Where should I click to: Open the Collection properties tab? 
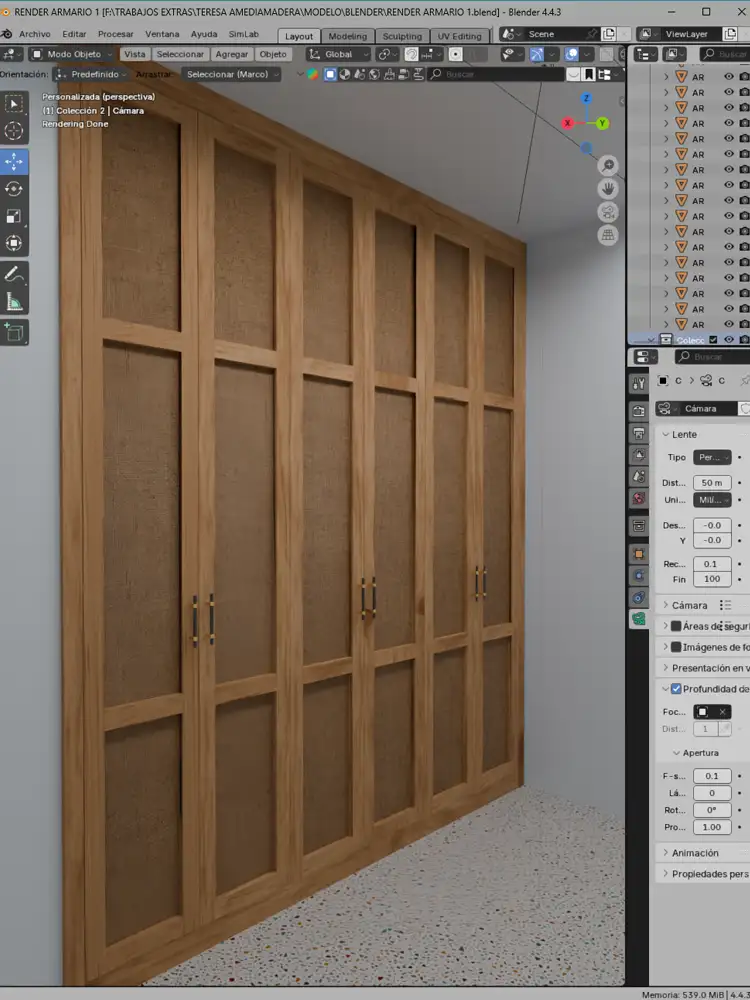click(639, 526)
